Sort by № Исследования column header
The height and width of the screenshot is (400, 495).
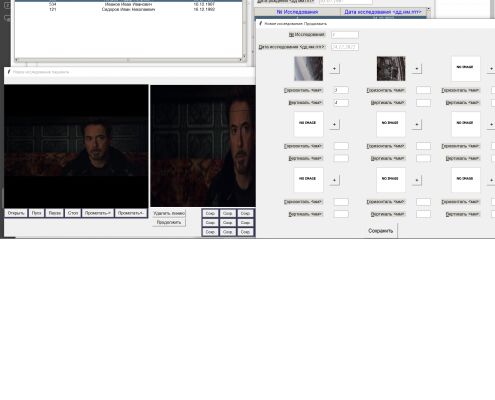[297, 12]
